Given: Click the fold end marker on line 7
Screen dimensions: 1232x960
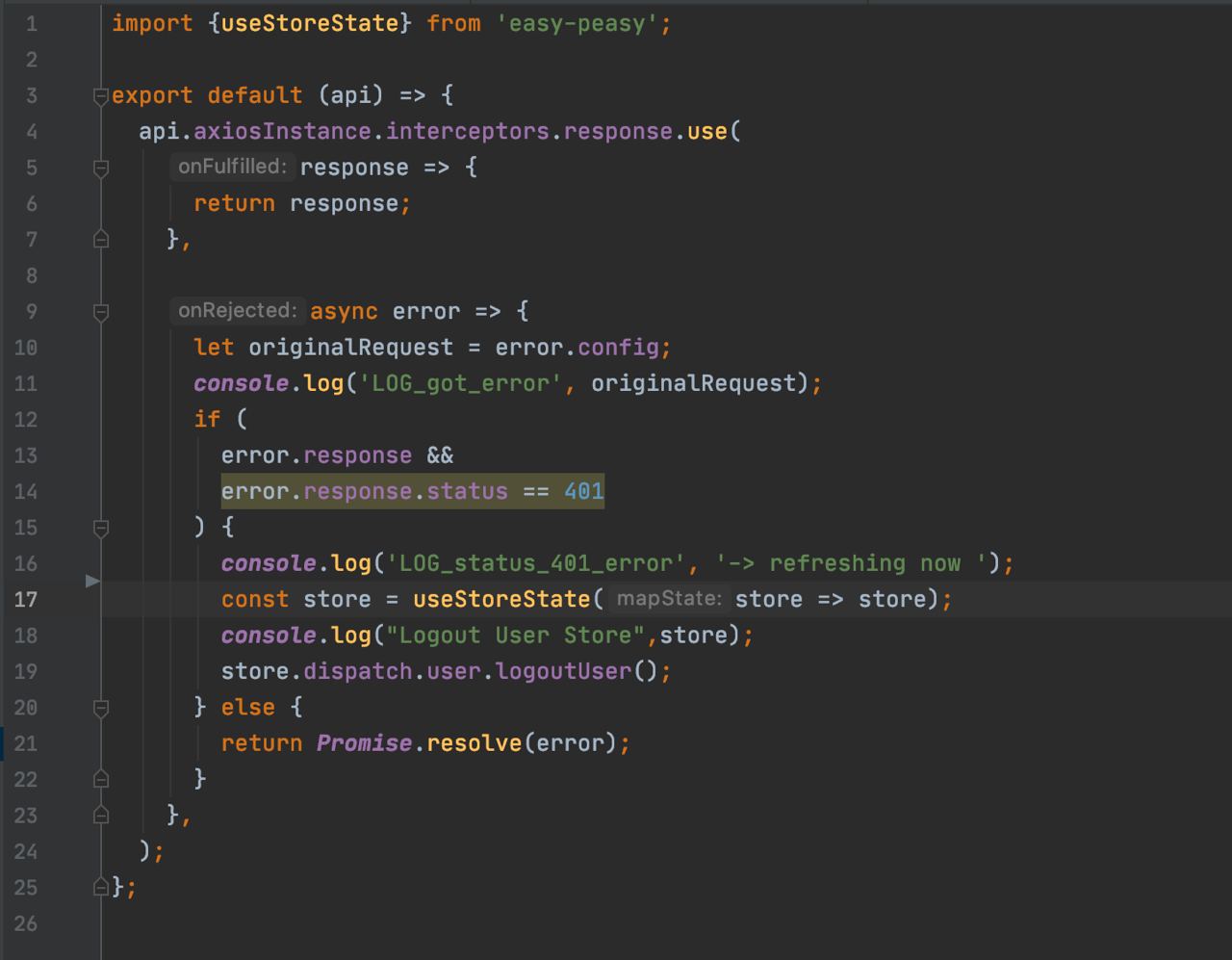Looking at the screenshot, I should point(101,239).
